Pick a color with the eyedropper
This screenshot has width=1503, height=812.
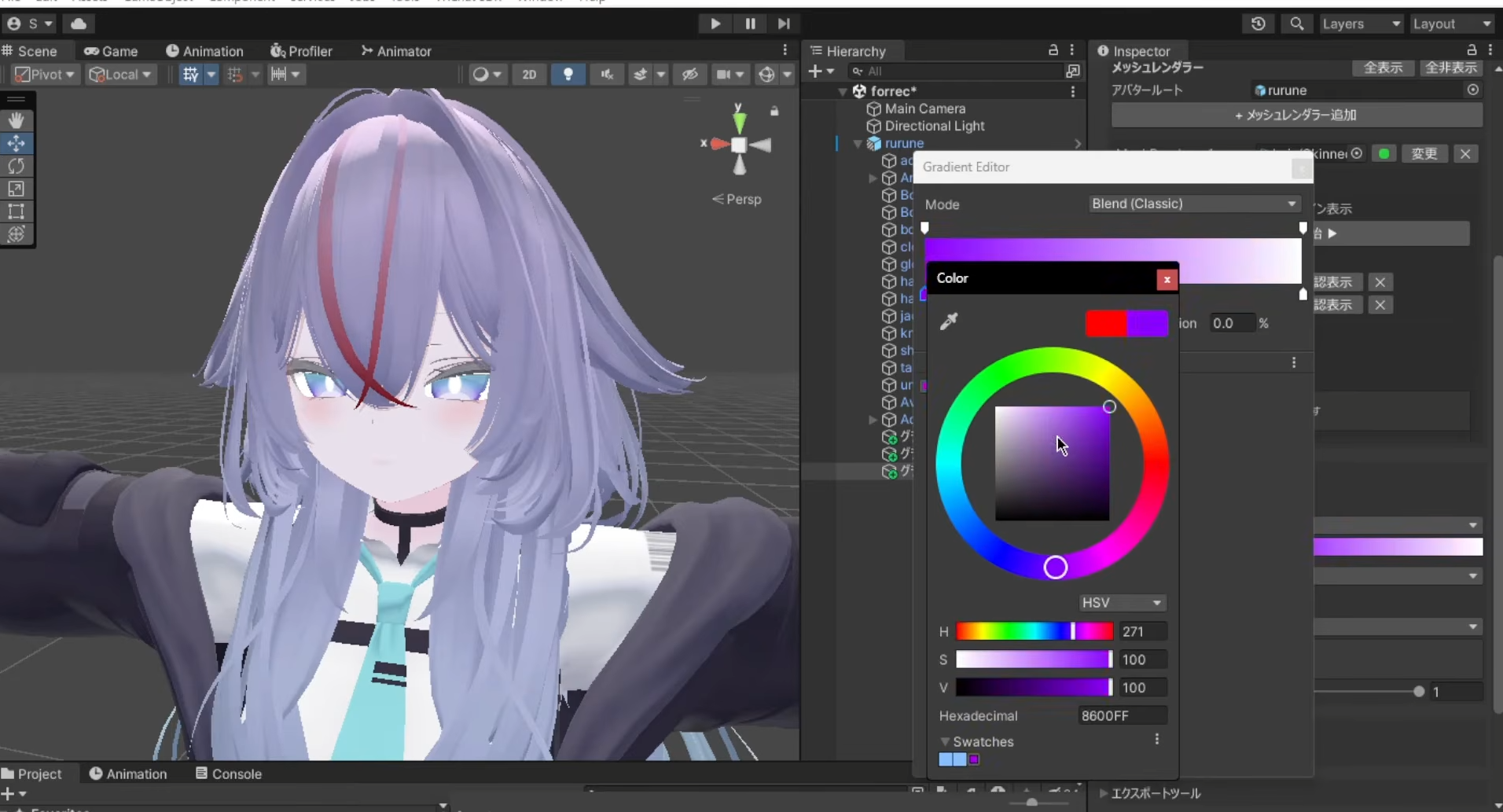pyautogui.click(x=949, y=321)
